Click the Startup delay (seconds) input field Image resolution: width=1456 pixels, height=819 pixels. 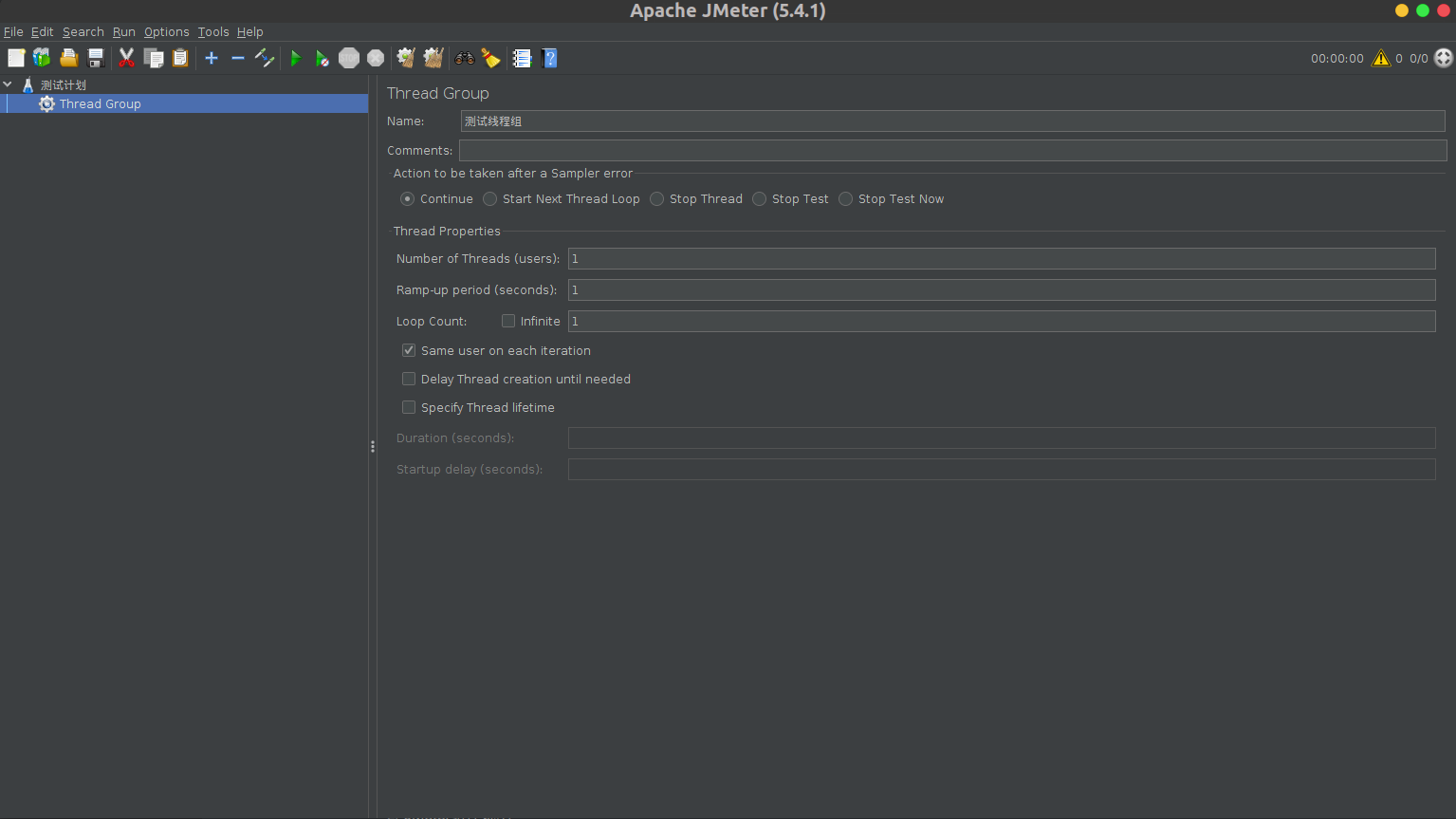(1002, 469)
